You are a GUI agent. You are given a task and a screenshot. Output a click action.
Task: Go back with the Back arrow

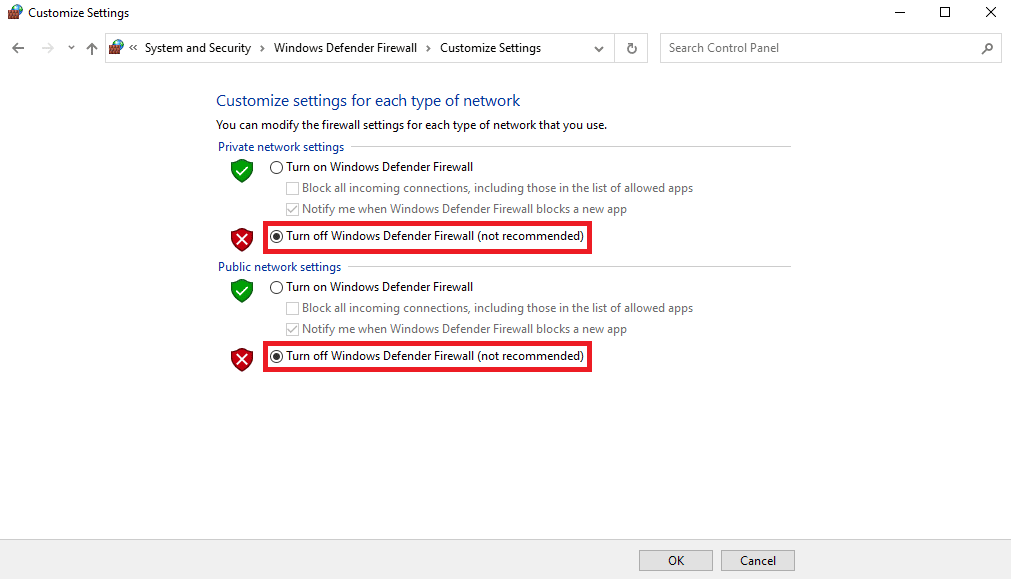pyautogui.click(x=18, y=48)
